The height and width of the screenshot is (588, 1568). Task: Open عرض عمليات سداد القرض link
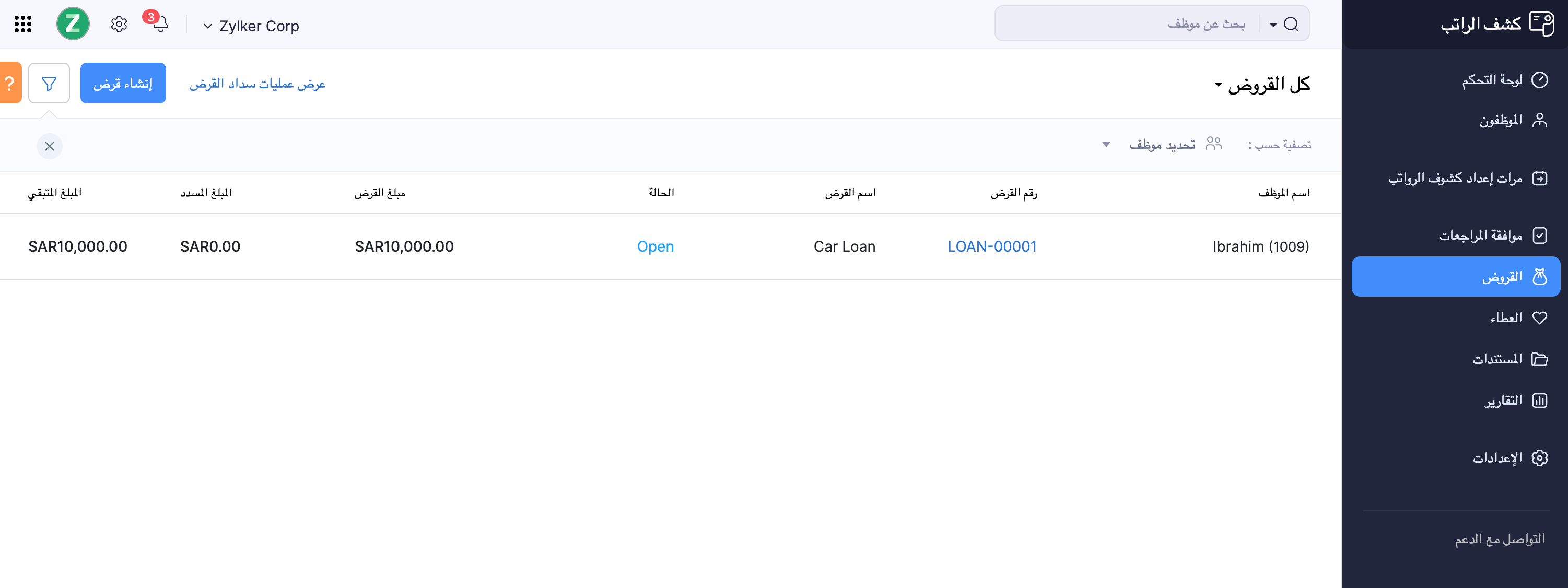click(258, 84)
